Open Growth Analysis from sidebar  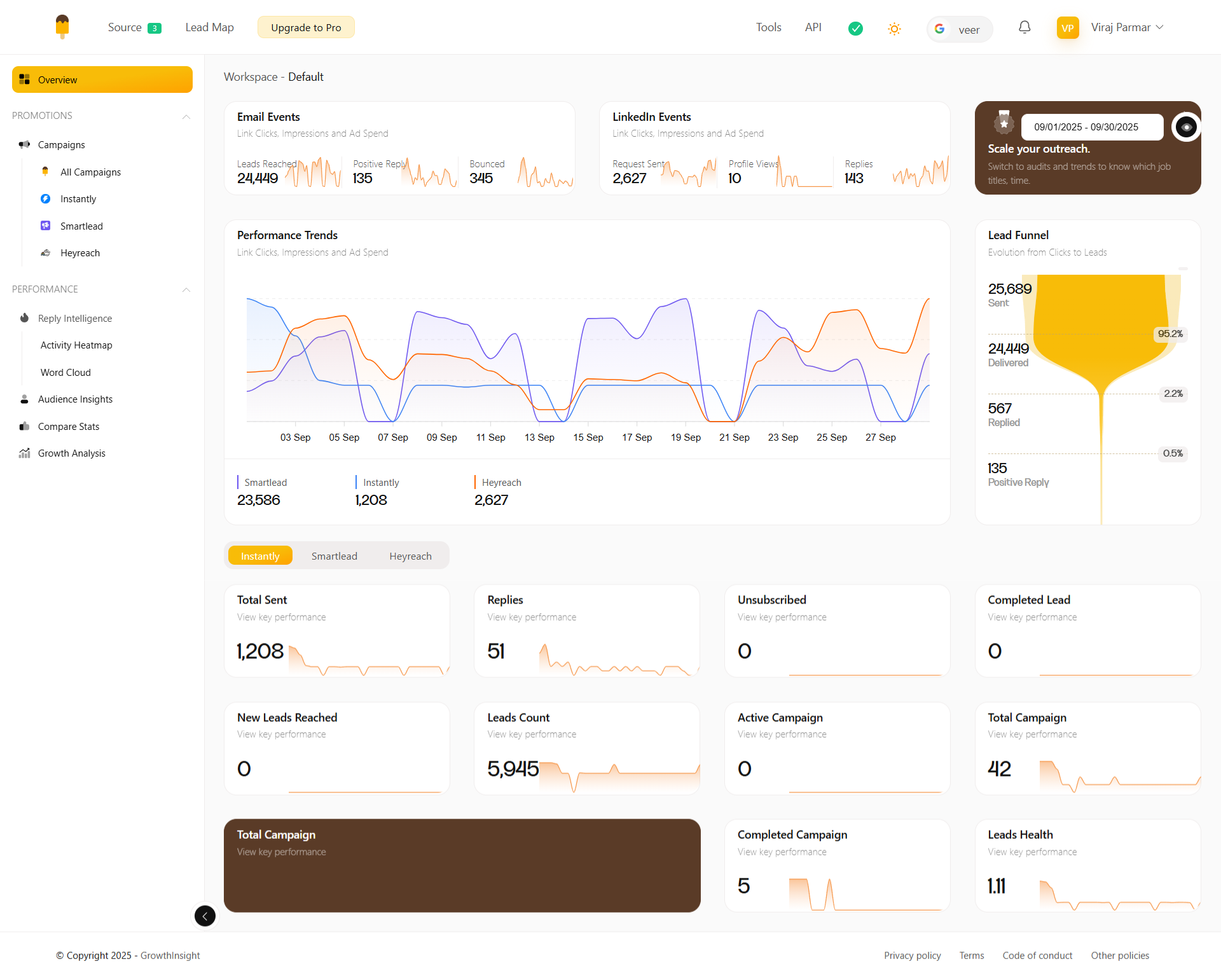point(71,453)
